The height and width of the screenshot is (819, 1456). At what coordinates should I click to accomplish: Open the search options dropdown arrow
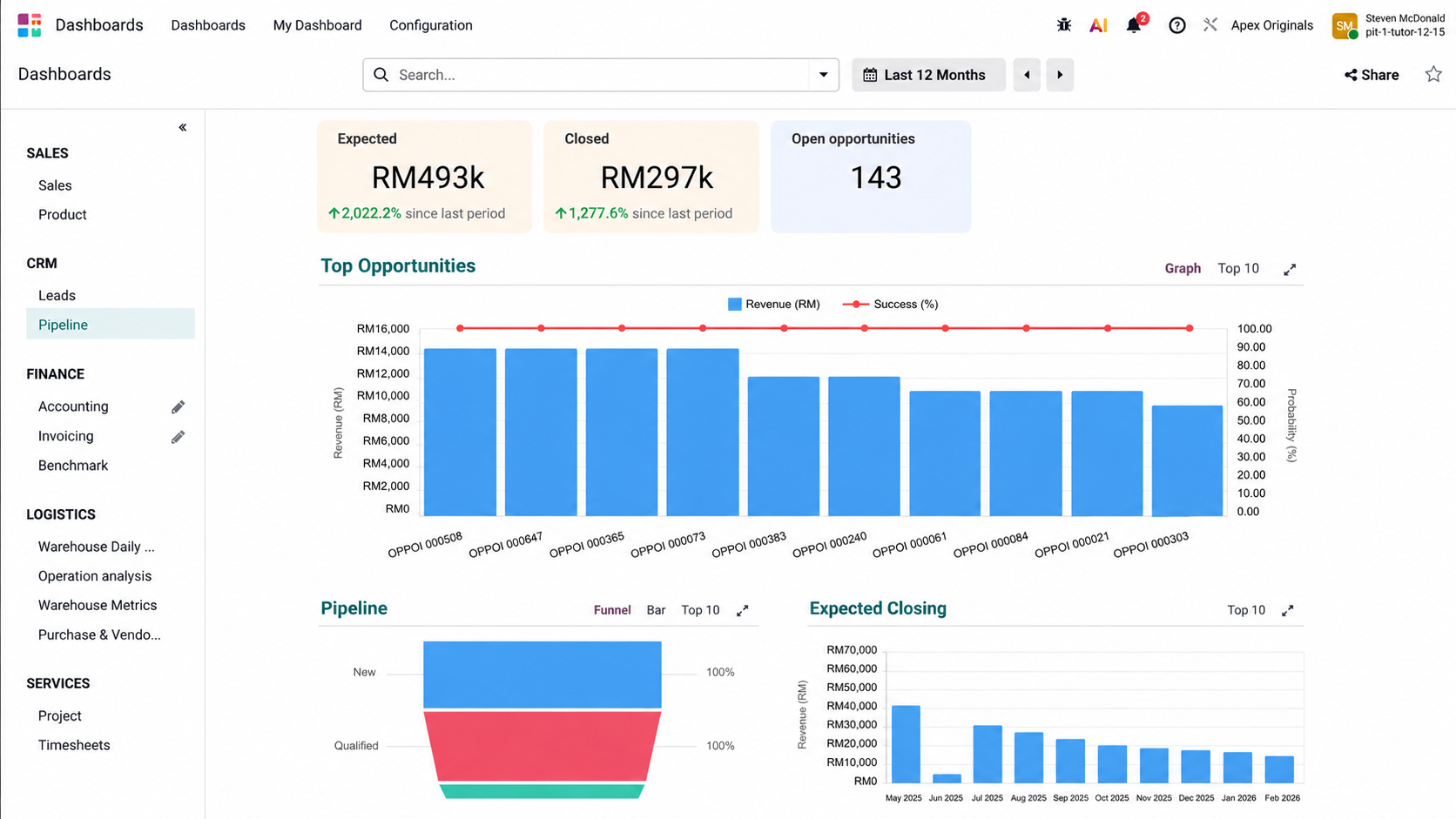coord(823,75)
